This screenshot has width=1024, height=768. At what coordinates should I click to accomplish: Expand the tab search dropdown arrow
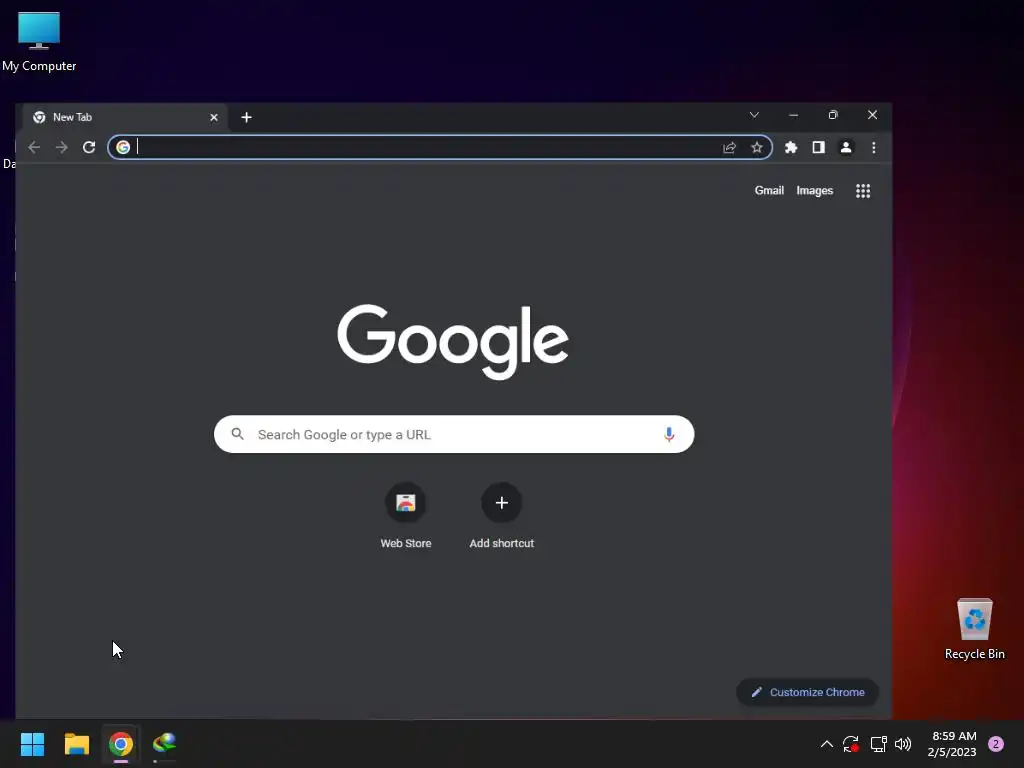(754, 115)
